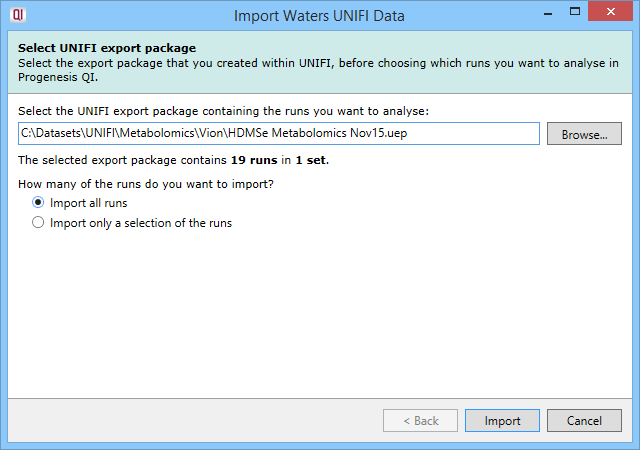Screen dimensions: 640x450
Task: Close the Import Waters UNIFI Data dialog
Action: (x=610, y=11)
